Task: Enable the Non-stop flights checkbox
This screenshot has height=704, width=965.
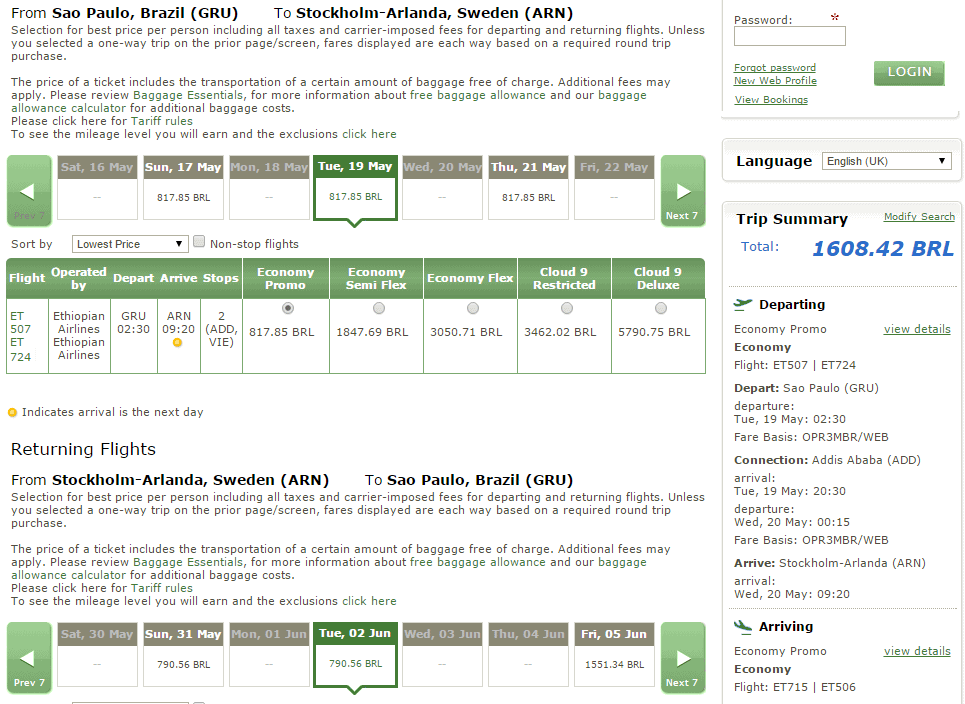Action: coord(199,242)
